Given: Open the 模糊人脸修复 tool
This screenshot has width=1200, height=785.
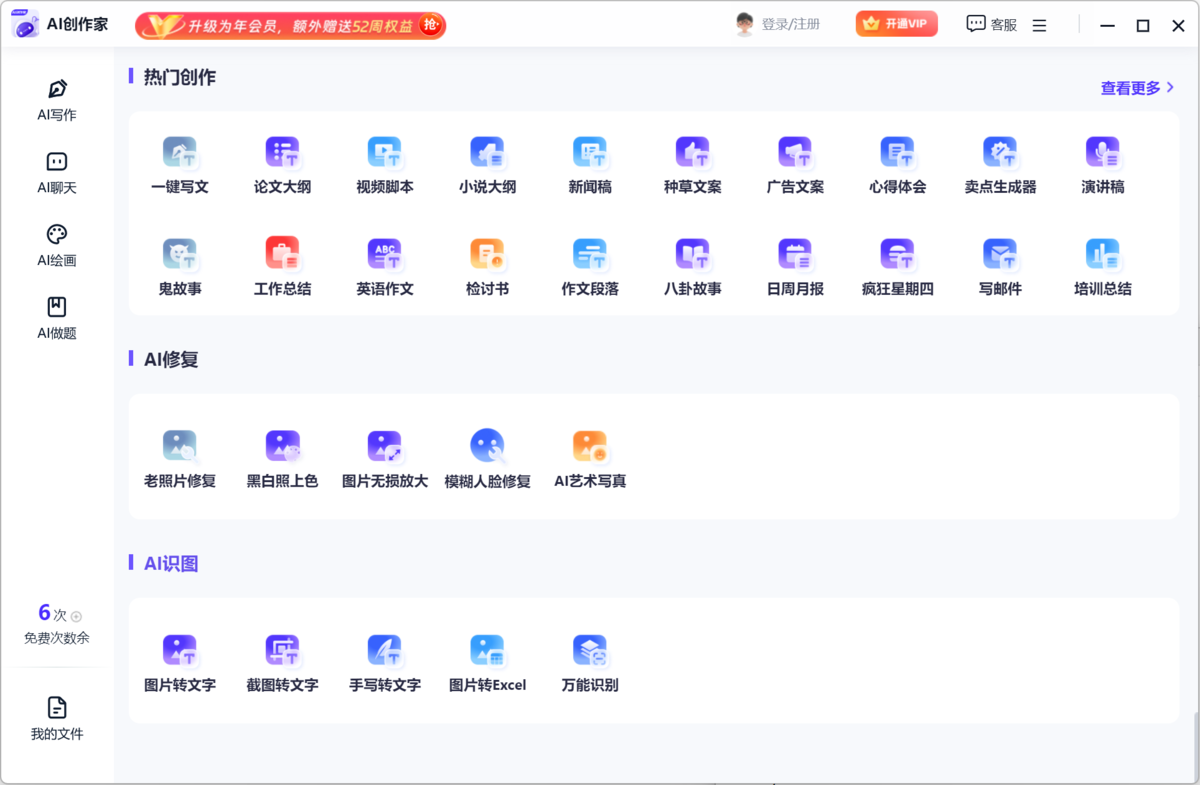Looking at the screenshot, I should point(487,456).
